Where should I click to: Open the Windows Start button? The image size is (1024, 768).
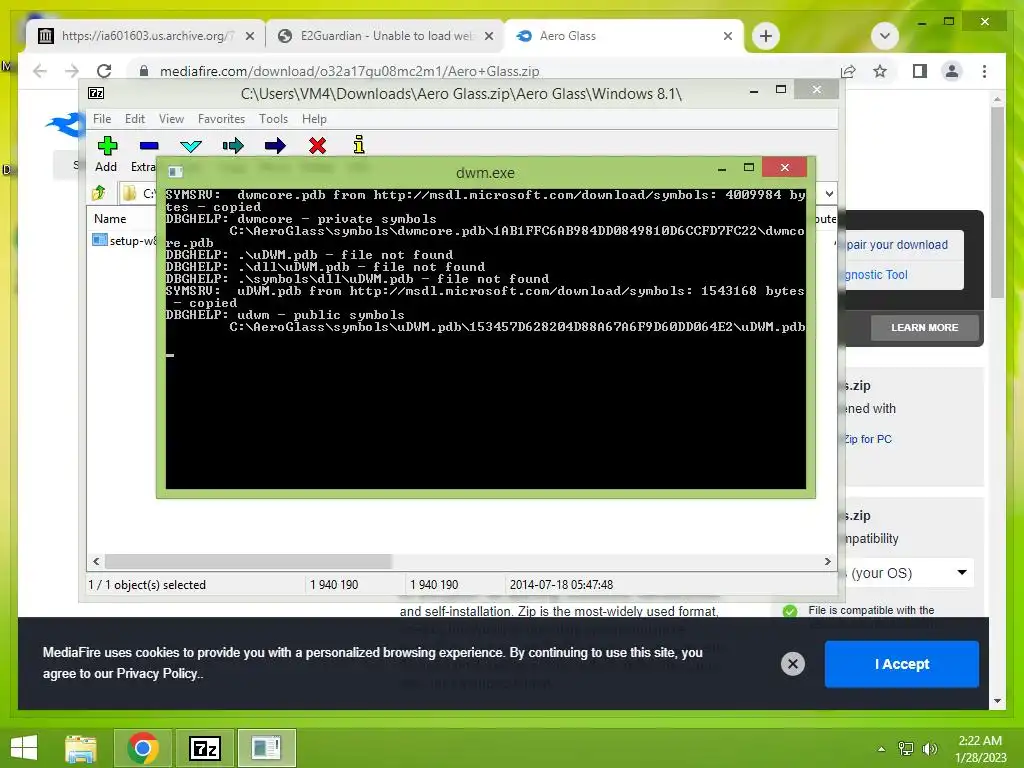[x=24, y=748]
